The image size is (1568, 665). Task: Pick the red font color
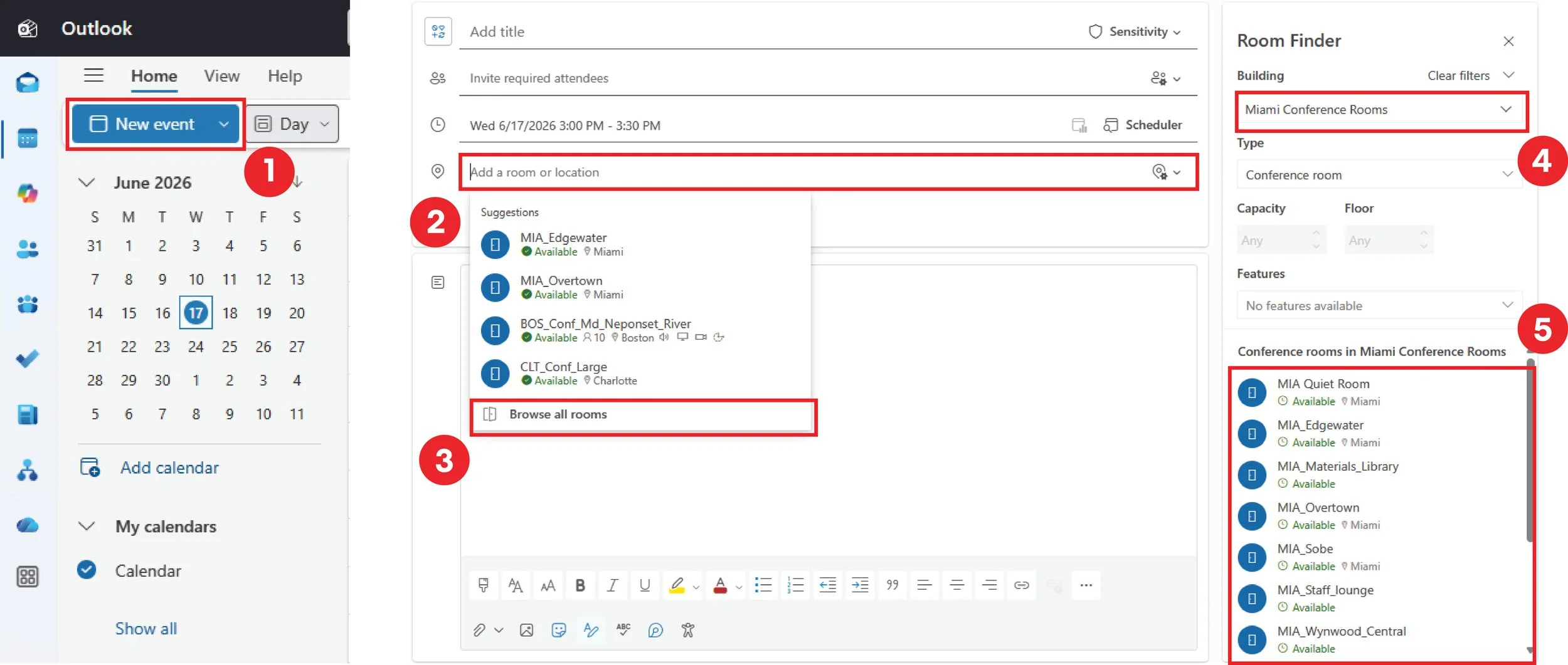721,585
